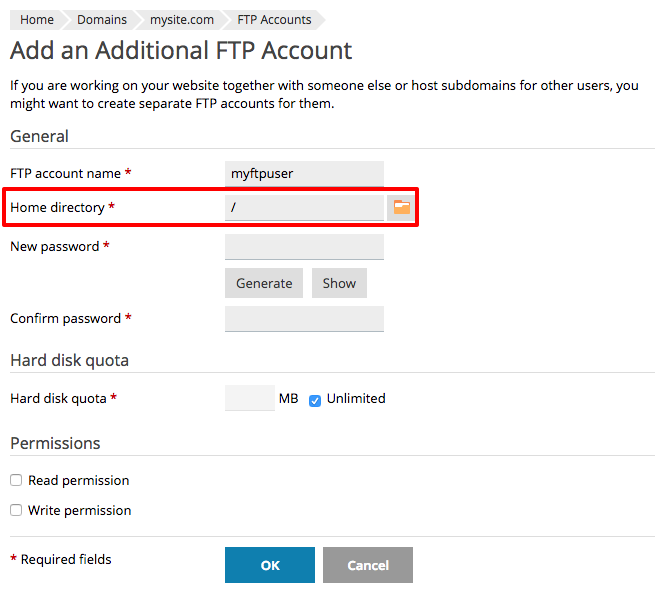Enable the Read permission checkbox
Viewport: 670px width, 608px height.
point(16,481)
